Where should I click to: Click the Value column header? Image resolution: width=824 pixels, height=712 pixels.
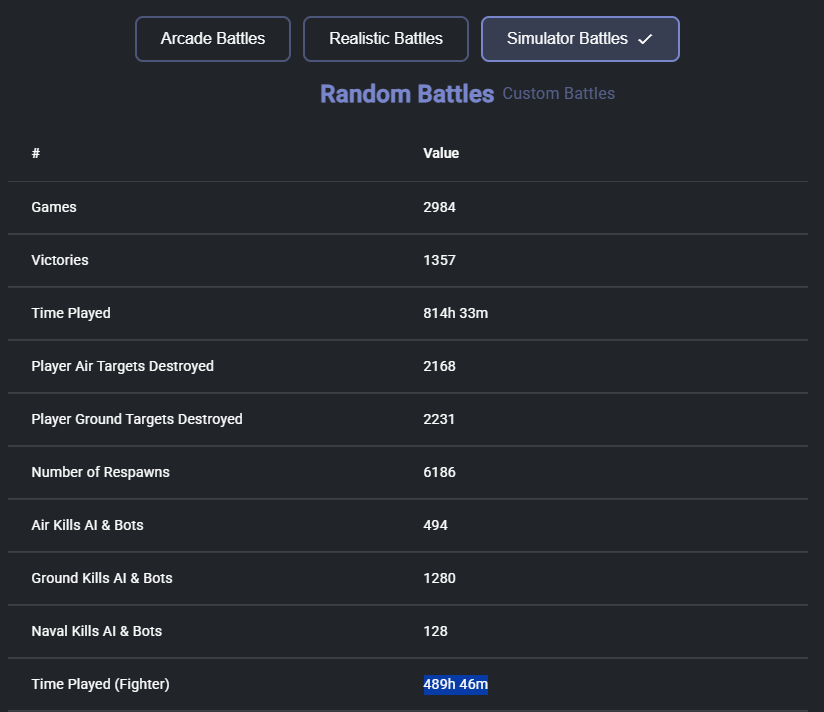(441, 153)
